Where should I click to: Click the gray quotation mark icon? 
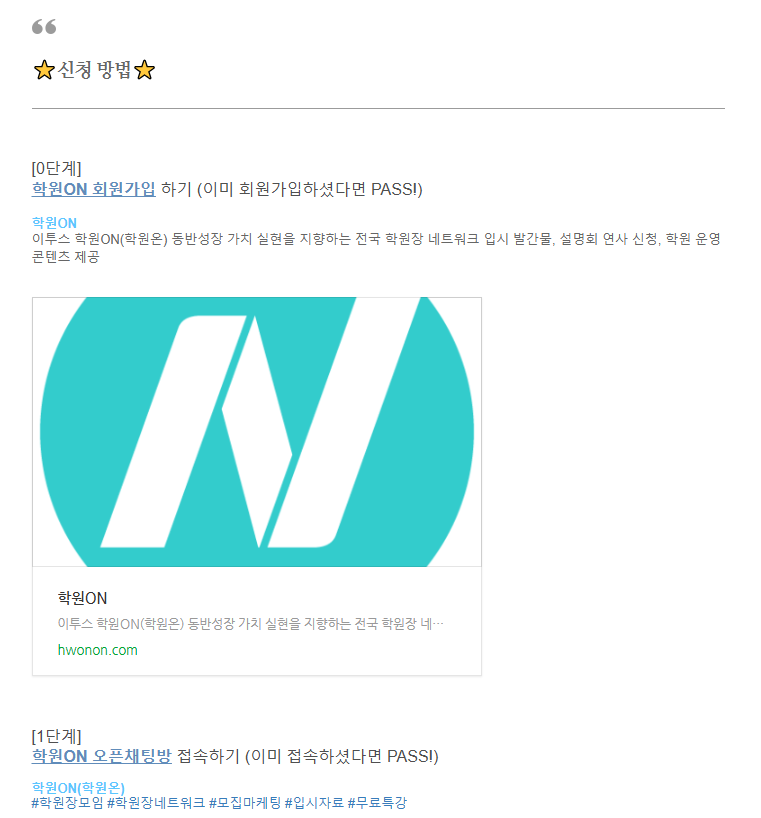(x=44, y=27)
